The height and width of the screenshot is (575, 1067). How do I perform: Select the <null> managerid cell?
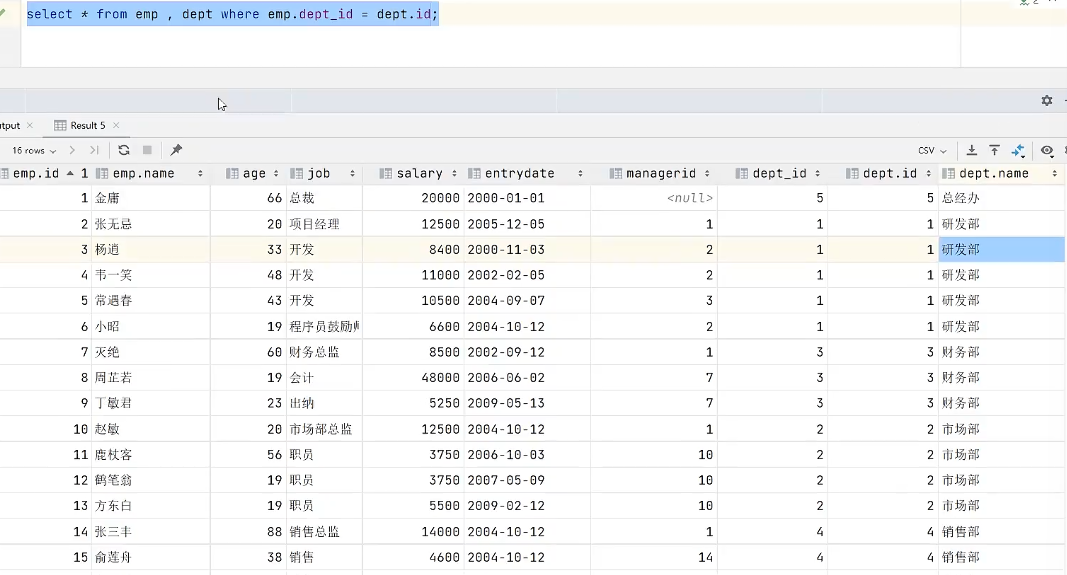[x=653, y=198]
